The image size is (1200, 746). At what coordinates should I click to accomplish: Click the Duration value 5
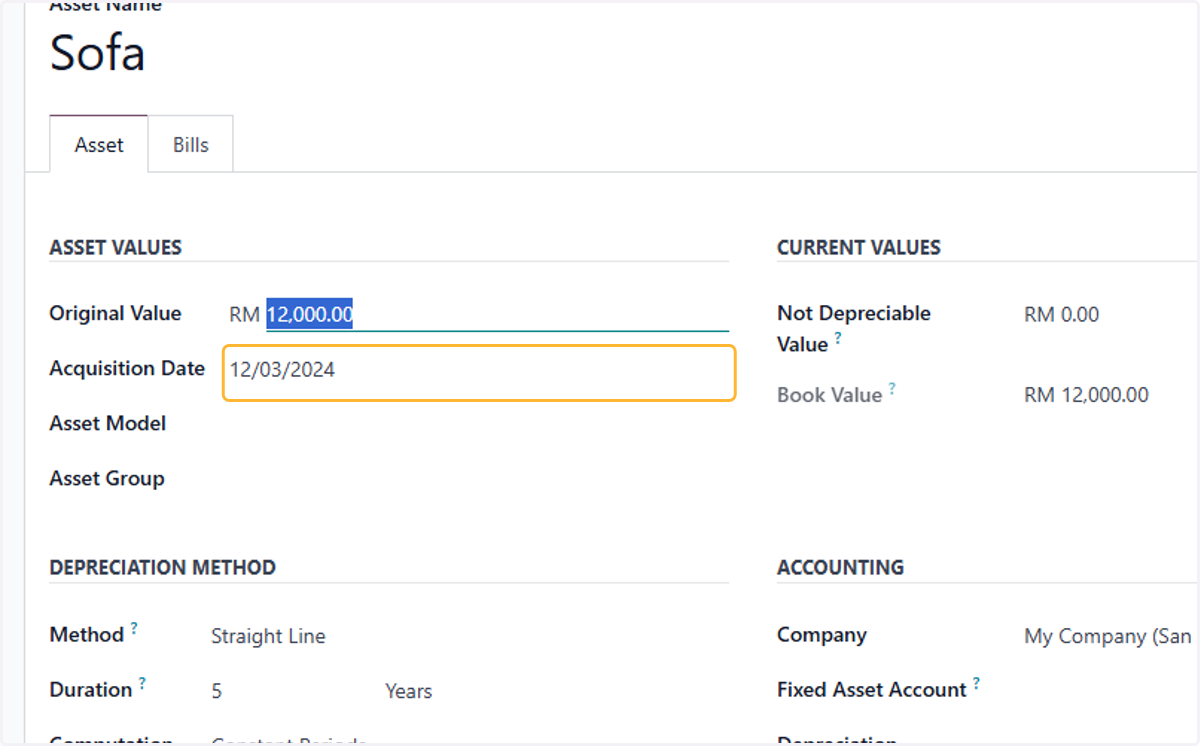point(217,691)
